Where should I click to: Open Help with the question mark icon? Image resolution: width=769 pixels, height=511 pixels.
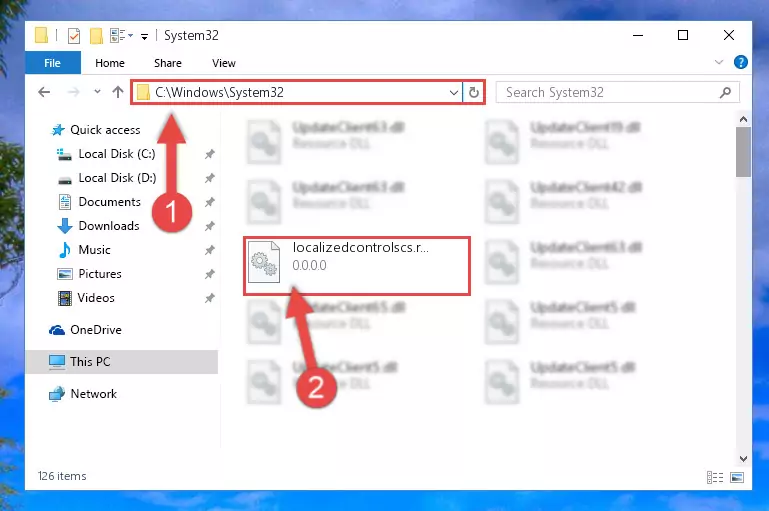click(x=741, y=62)
